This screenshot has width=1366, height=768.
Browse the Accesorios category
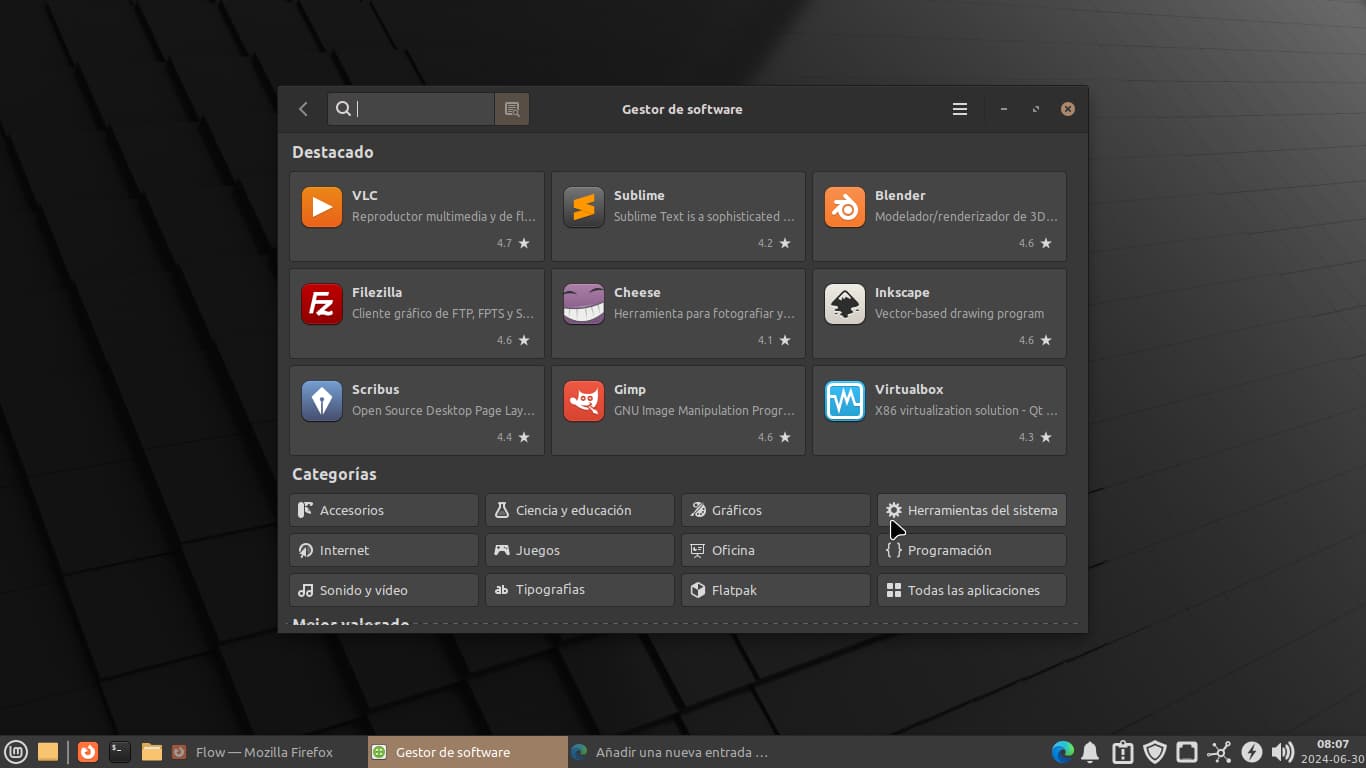(384, 510)
